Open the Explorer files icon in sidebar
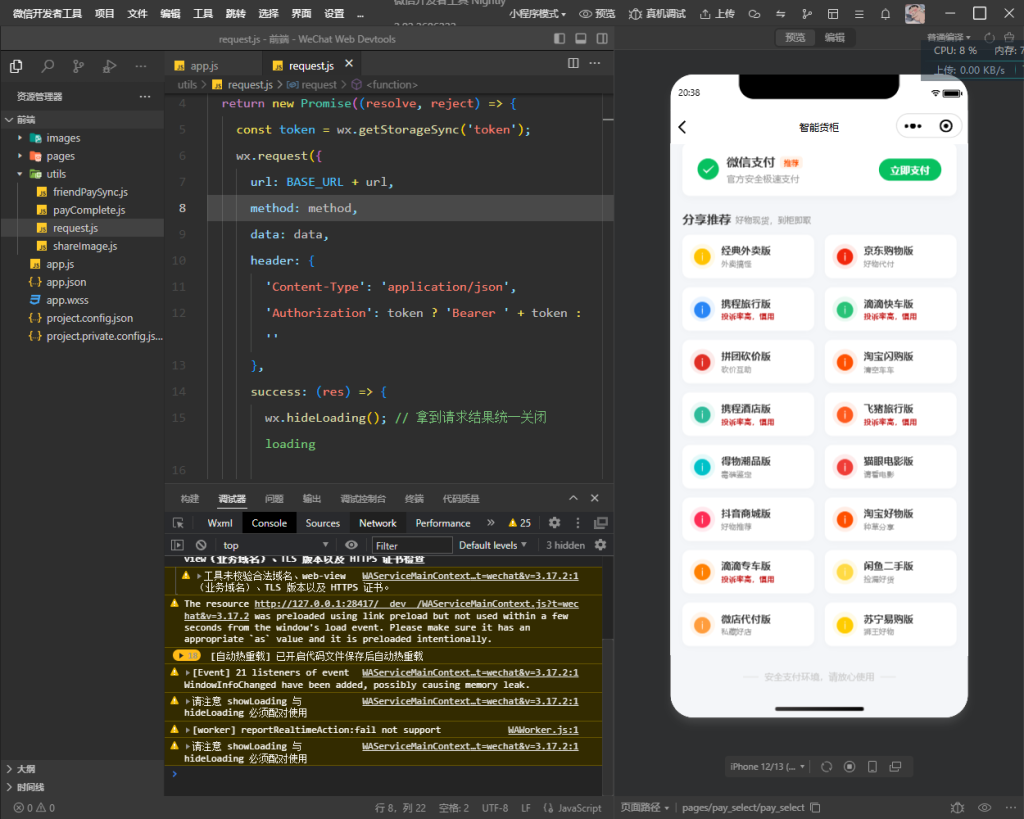 click(16, 66)
